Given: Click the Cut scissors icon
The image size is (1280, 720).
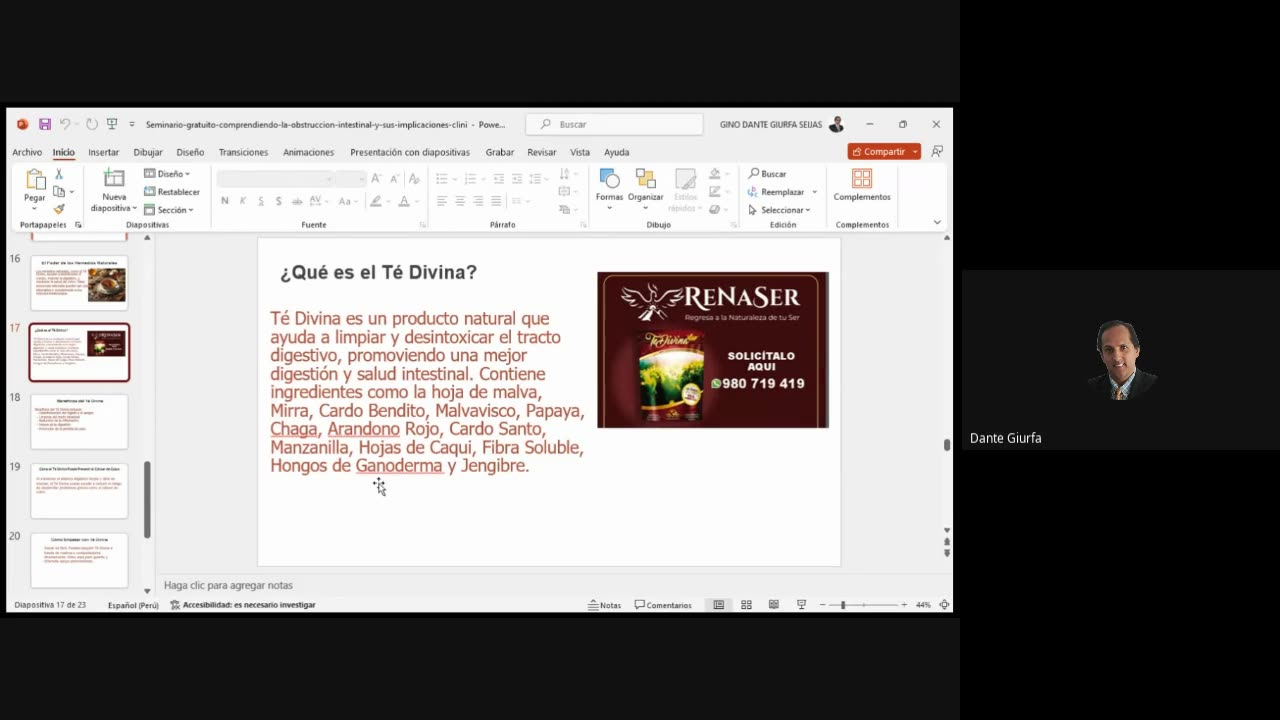Looking at the screenshot, I should pyautogui.click(x=59, y=174).
